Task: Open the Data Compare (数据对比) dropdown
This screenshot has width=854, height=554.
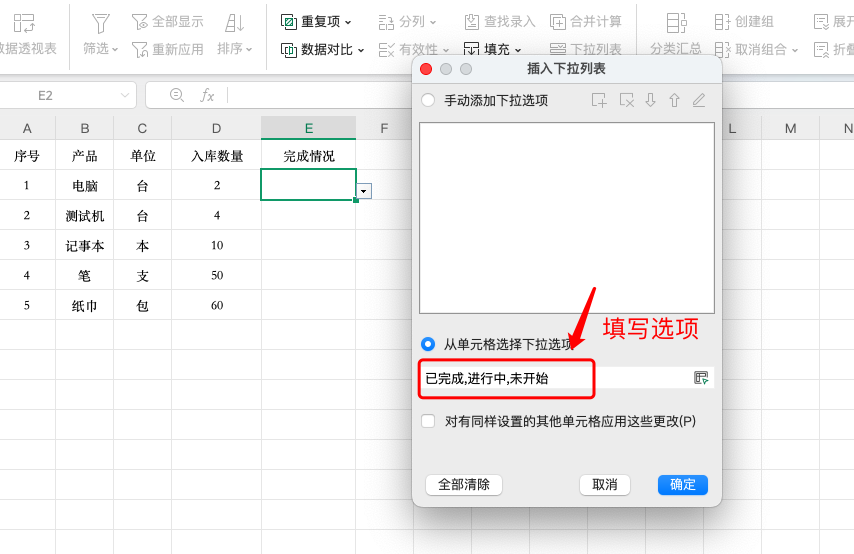Action: (x=322, y=50)
